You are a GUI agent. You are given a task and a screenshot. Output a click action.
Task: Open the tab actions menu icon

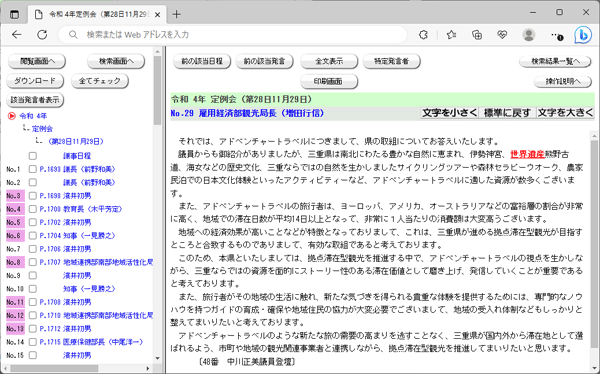point(14,15)
